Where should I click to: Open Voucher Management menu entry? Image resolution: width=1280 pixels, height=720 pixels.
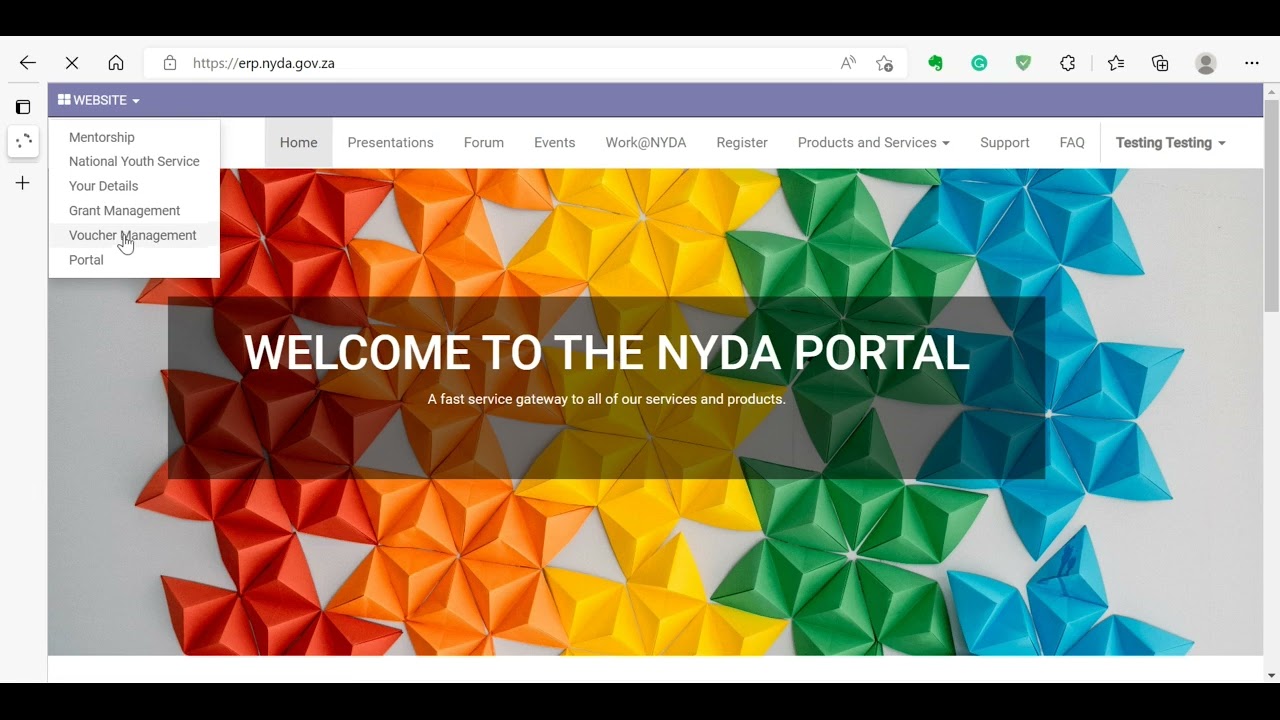tap(134, 235)
